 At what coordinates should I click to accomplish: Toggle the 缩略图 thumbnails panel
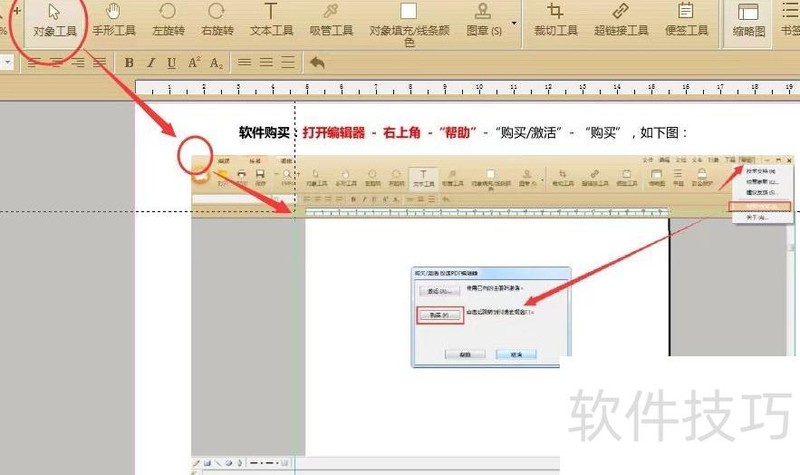coord(748,22)
